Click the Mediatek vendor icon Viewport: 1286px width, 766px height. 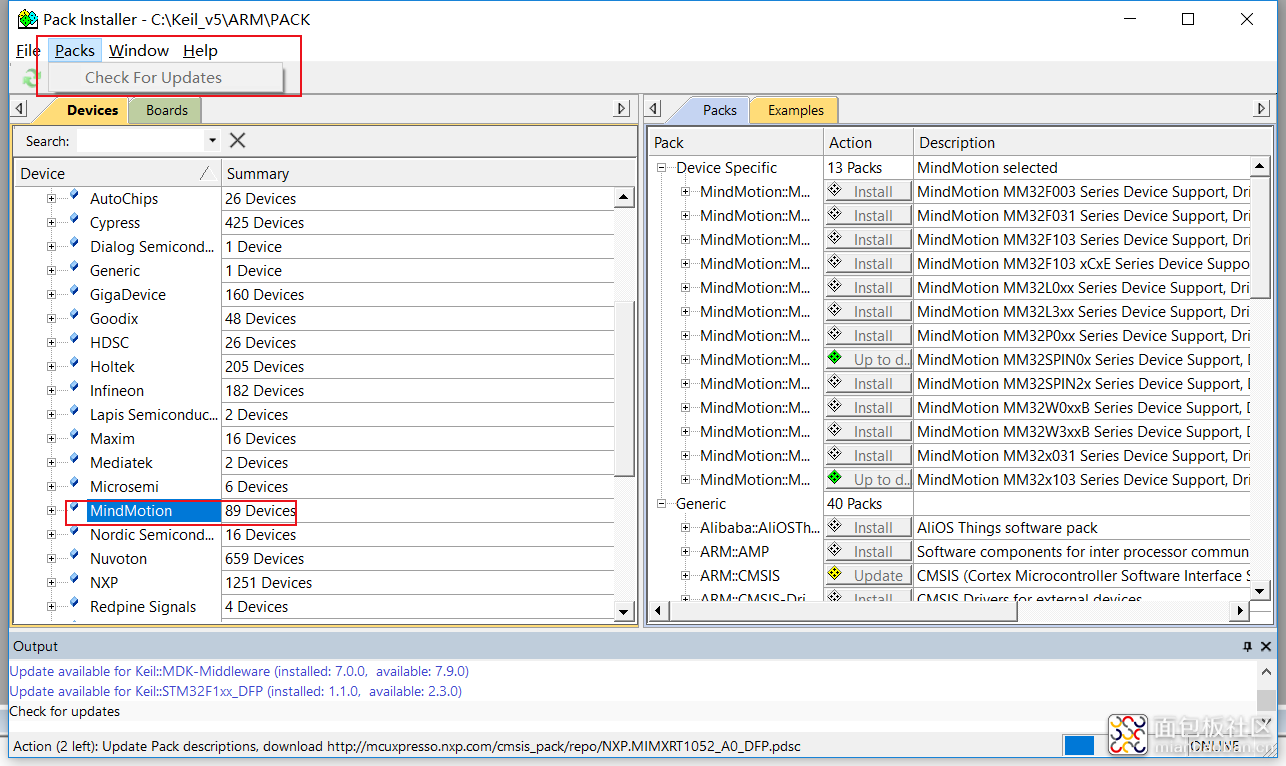pyautogui.click(x=74, y=461)
